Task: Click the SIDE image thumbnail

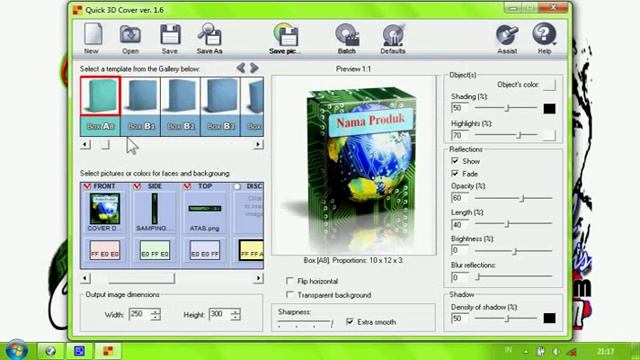Action: click(x=154, y=209)
